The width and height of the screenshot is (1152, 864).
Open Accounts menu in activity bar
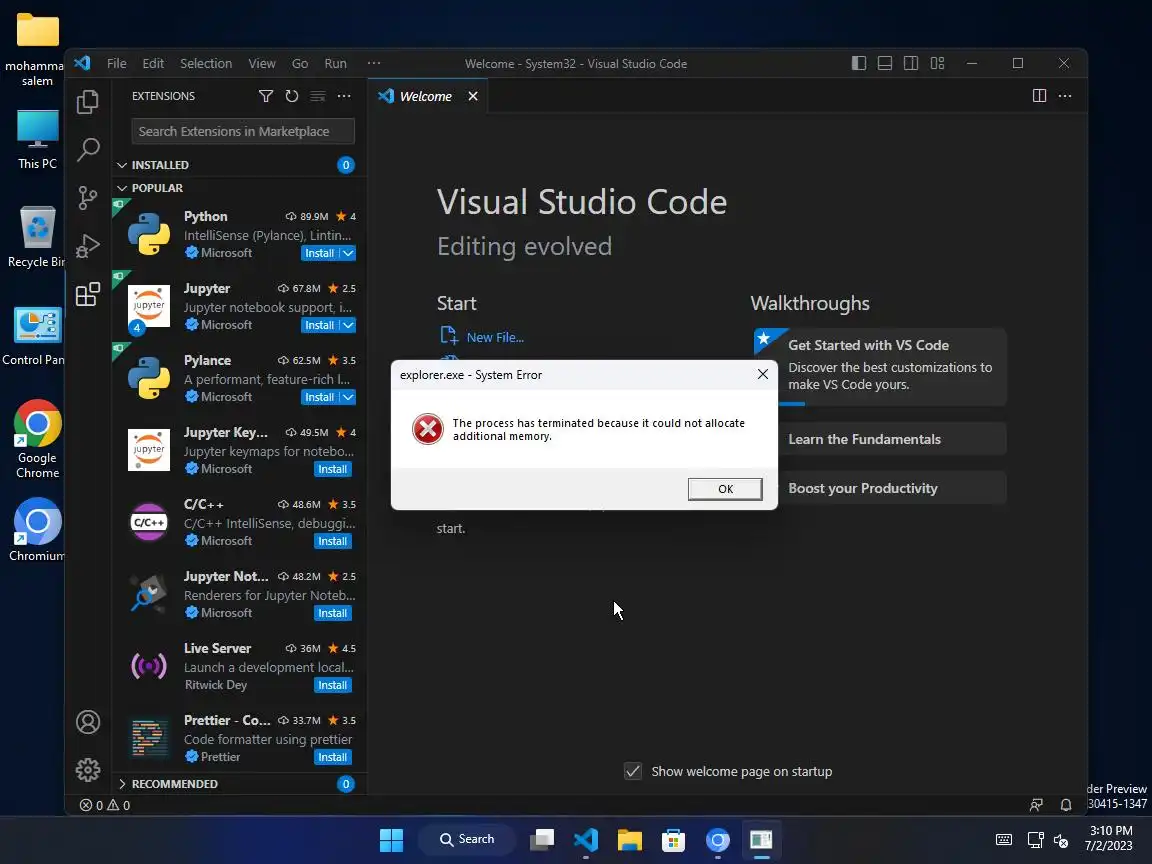click(x=87, y=722)
